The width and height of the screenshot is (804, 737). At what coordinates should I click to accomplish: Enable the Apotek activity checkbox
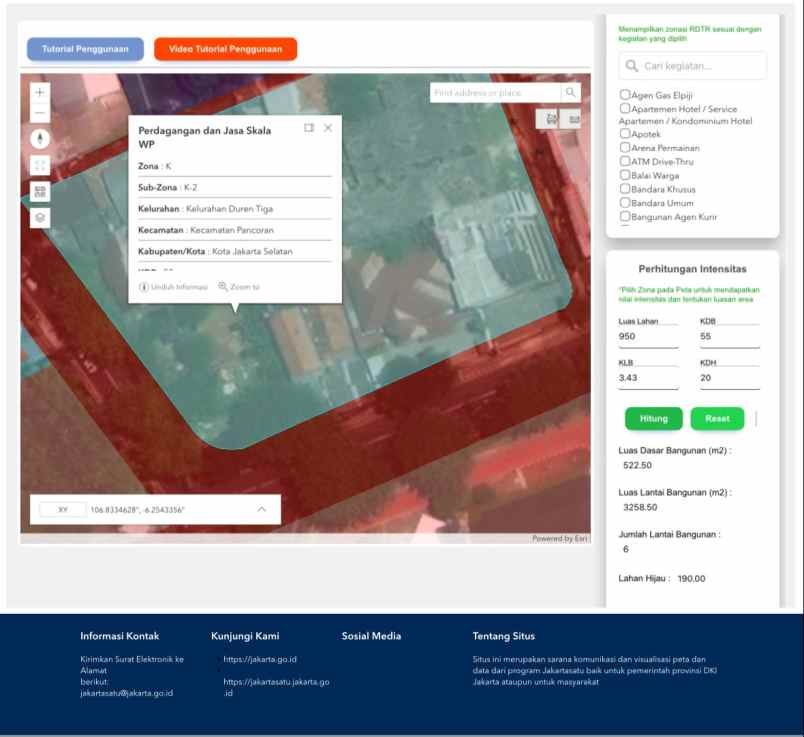(625, 133)
